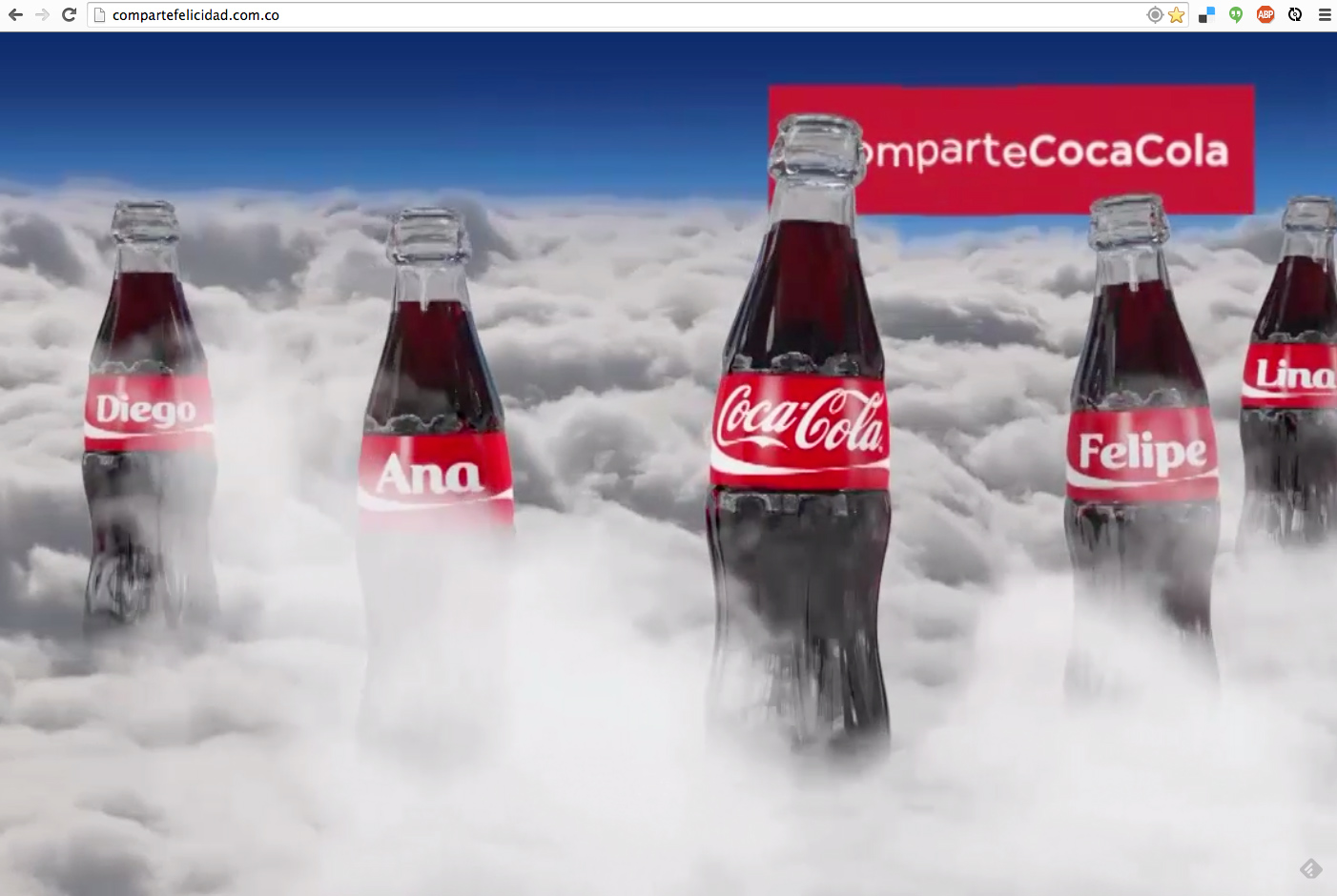Image resolution: width=1337 pixels, height=896 pixels.
Task: Click the compartefelicidad.com.co address bar
Action: click(620, 15)
